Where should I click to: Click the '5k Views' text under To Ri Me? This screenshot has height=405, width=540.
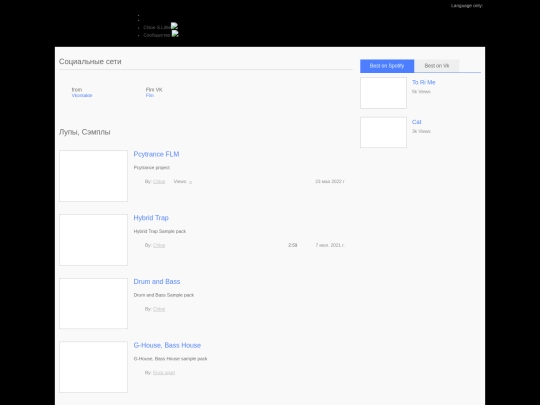421,92
